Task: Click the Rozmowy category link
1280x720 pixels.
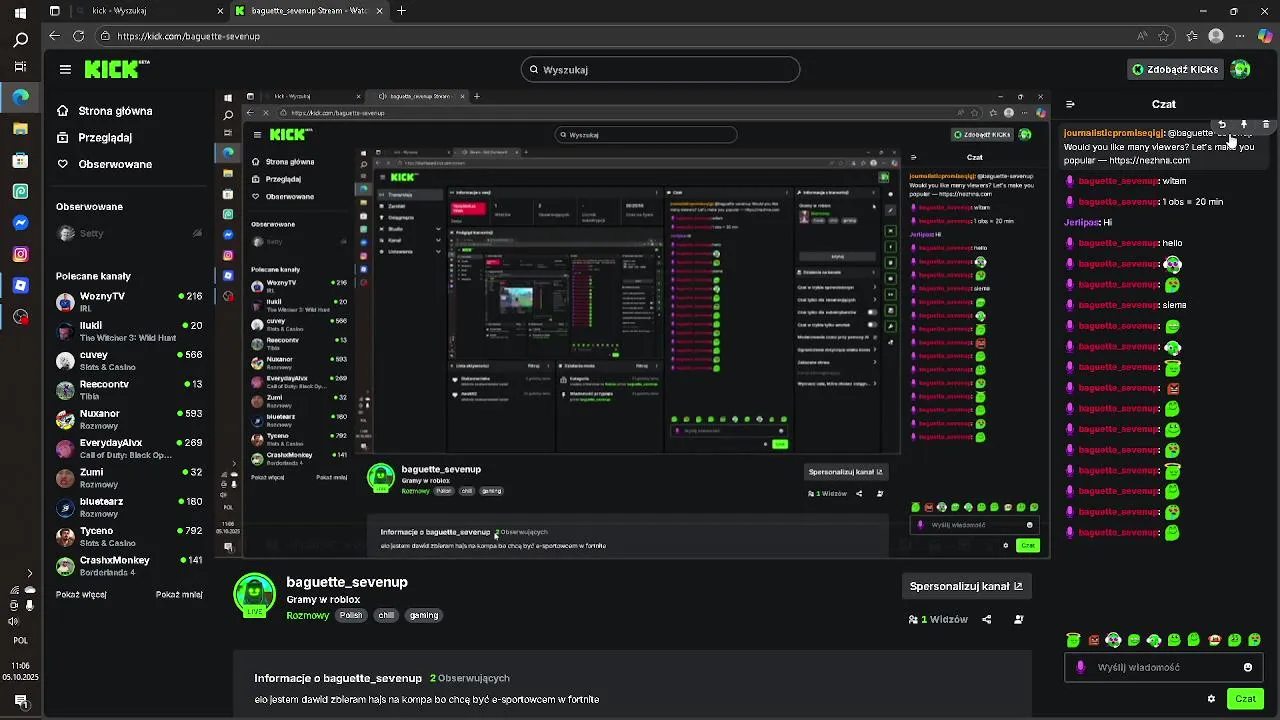Action: click(307, 615)
